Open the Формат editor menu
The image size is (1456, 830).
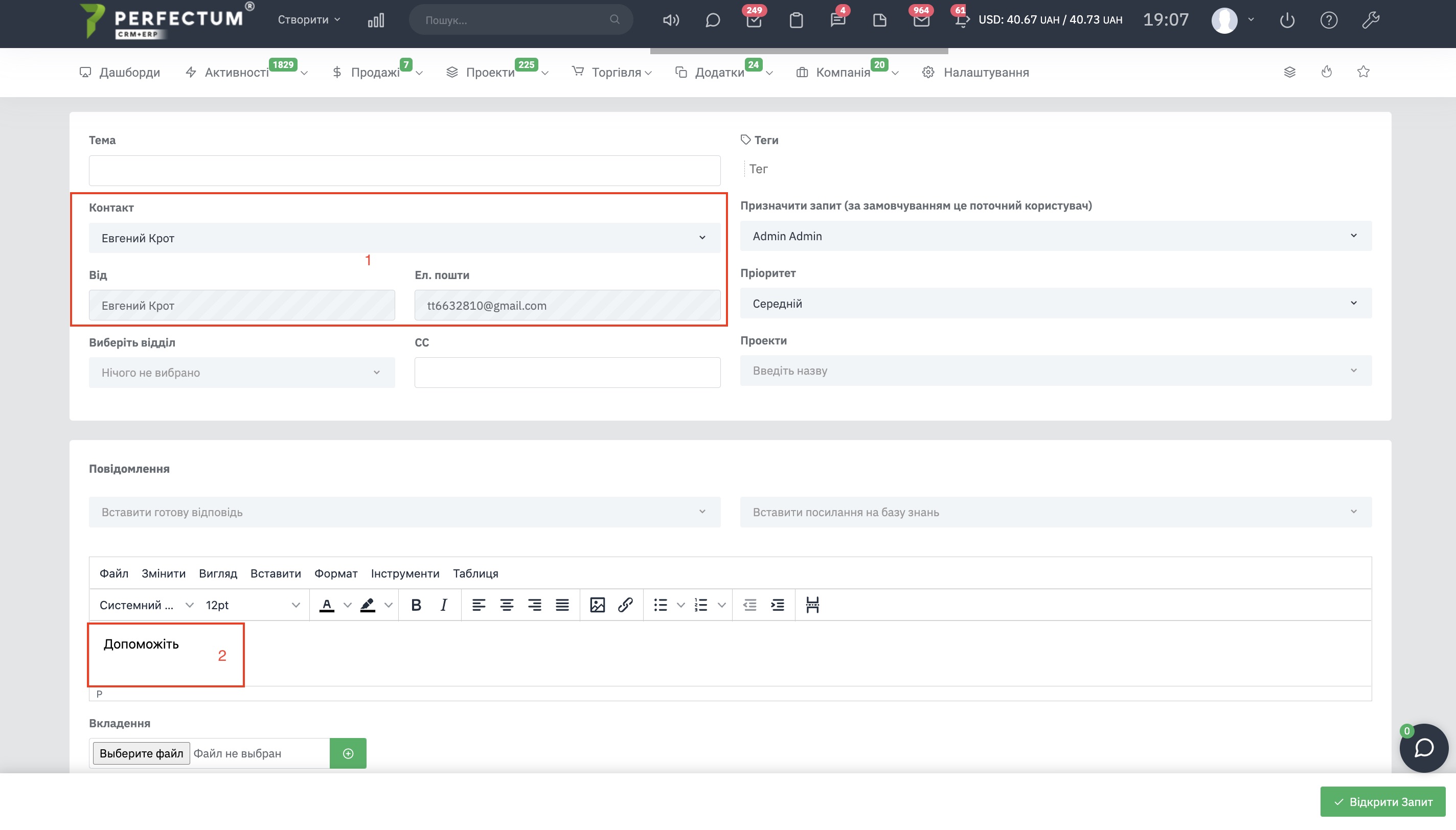coord(336,573)
